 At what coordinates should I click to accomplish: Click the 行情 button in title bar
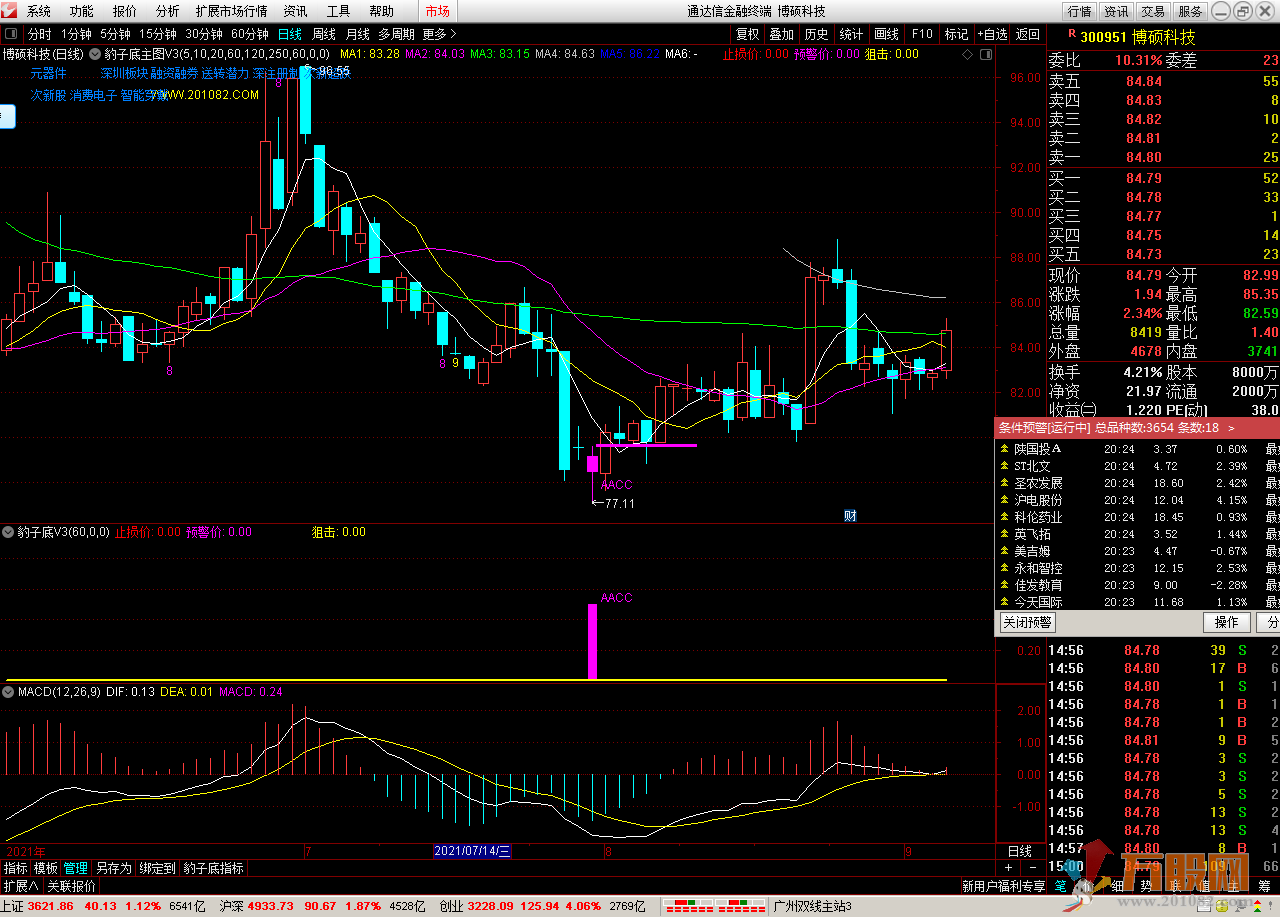tap(1079, 12)
